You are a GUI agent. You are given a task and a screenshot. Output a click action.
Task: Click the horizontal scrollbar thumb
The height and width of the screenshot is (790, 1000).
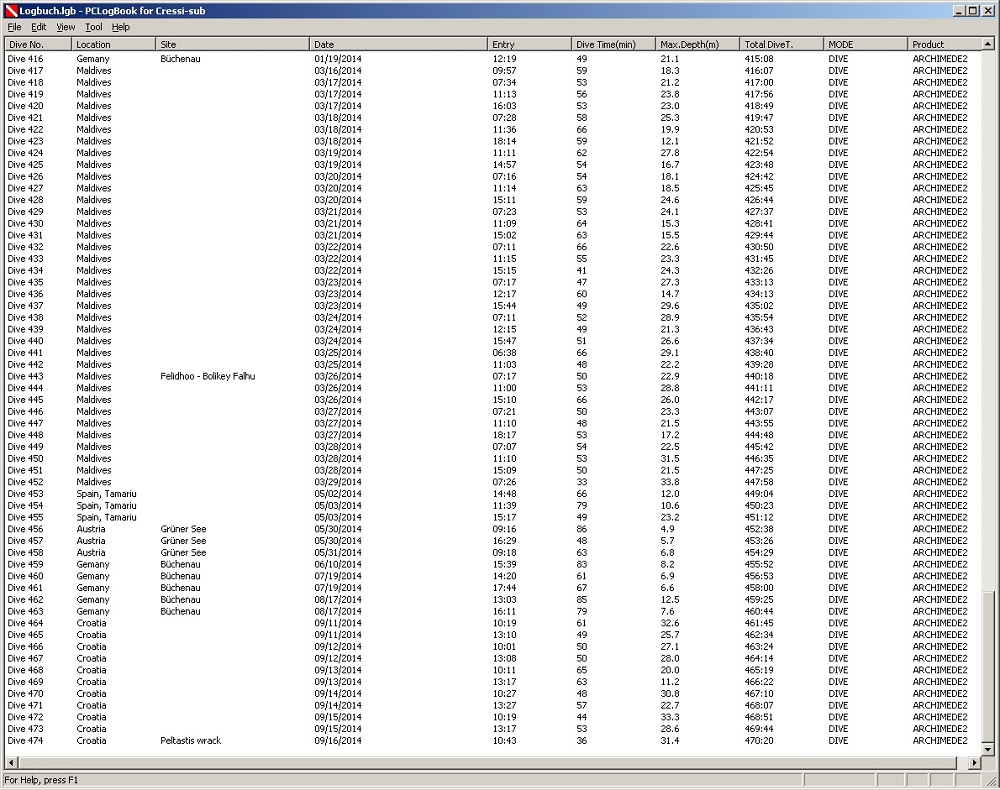487,763
